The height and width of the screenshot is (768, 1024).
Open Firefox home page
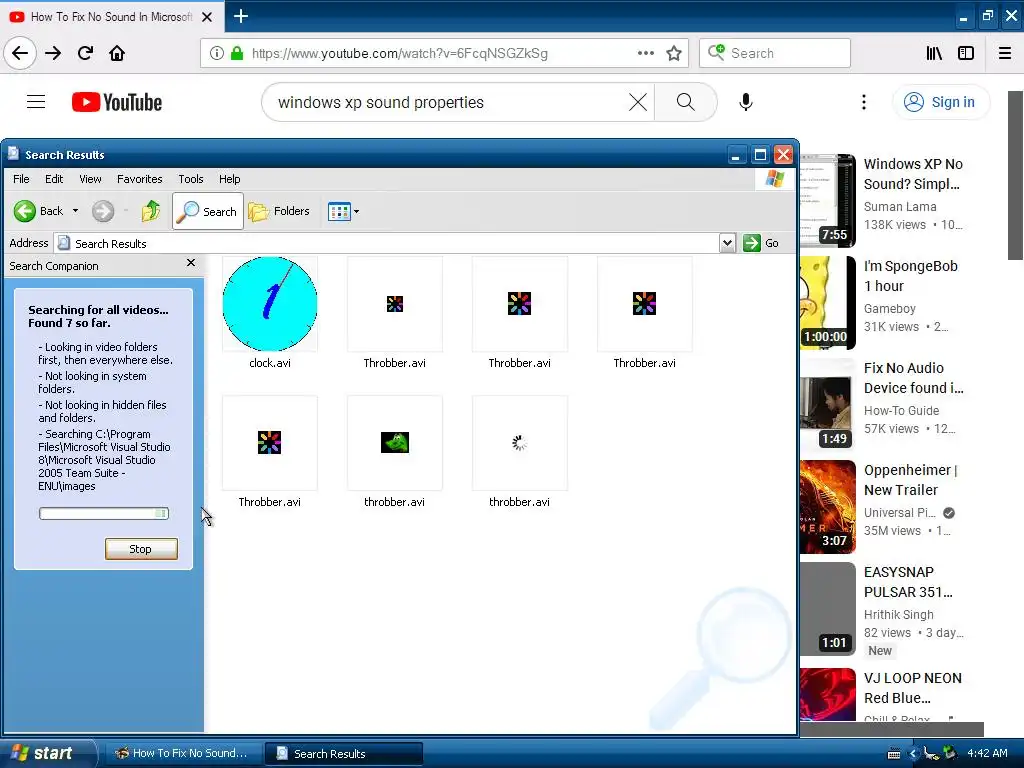117,53
